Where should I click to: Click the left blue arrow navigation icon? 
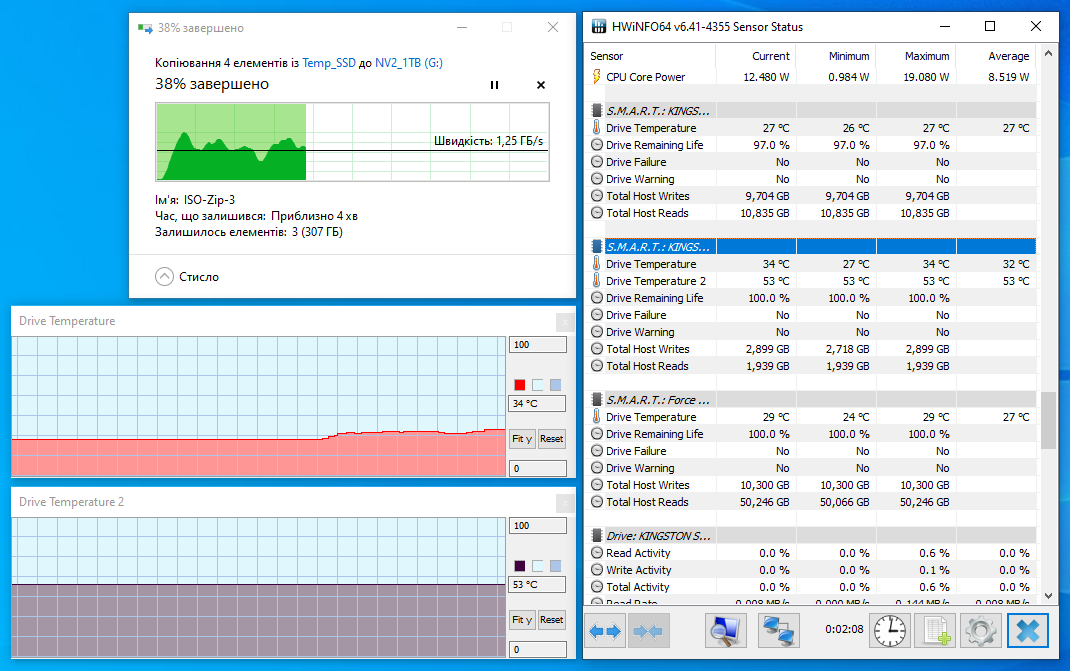pos(599,630)
